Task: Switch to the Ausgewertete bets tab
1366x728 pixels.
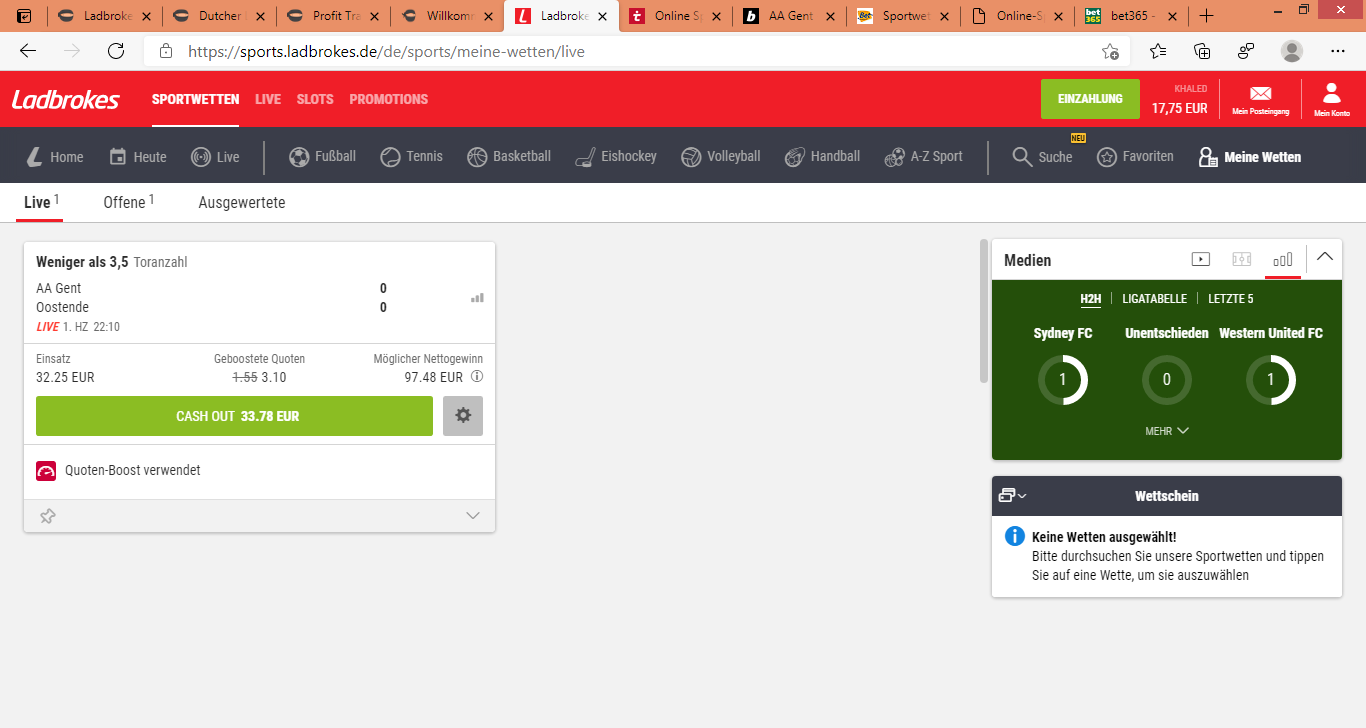Action: click(242, 202)
